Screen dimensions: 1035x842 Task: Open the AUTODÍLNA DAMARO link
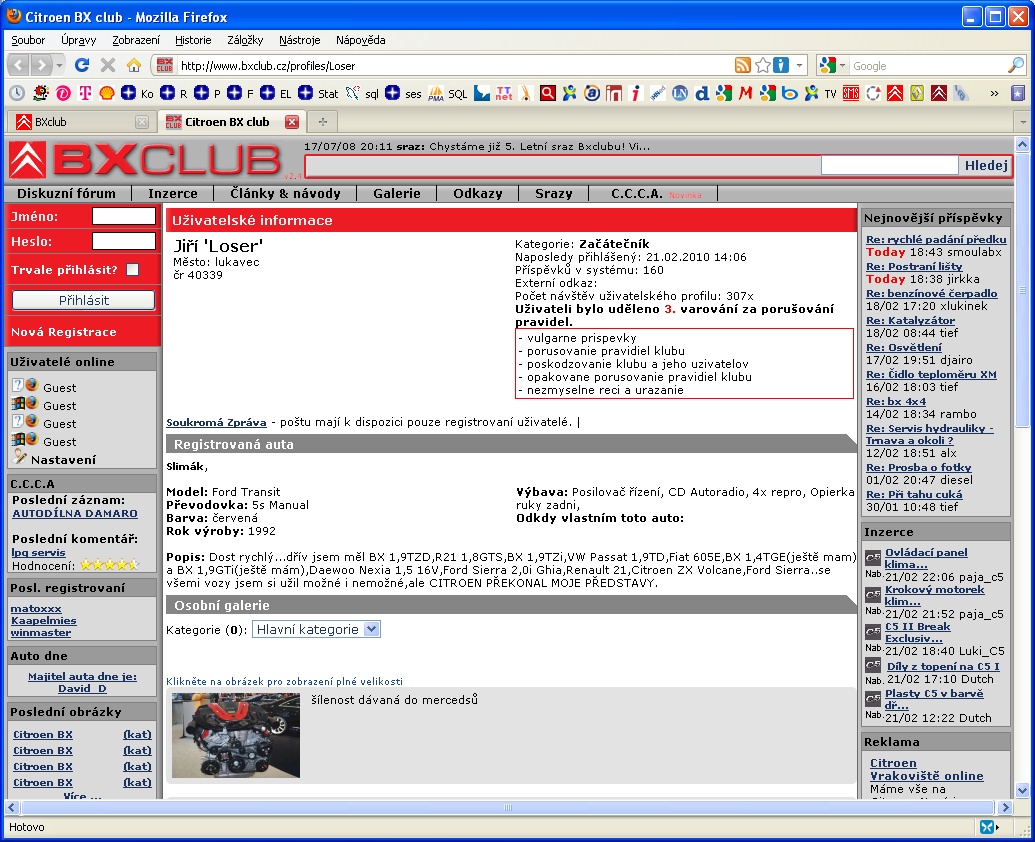point(75,513)
